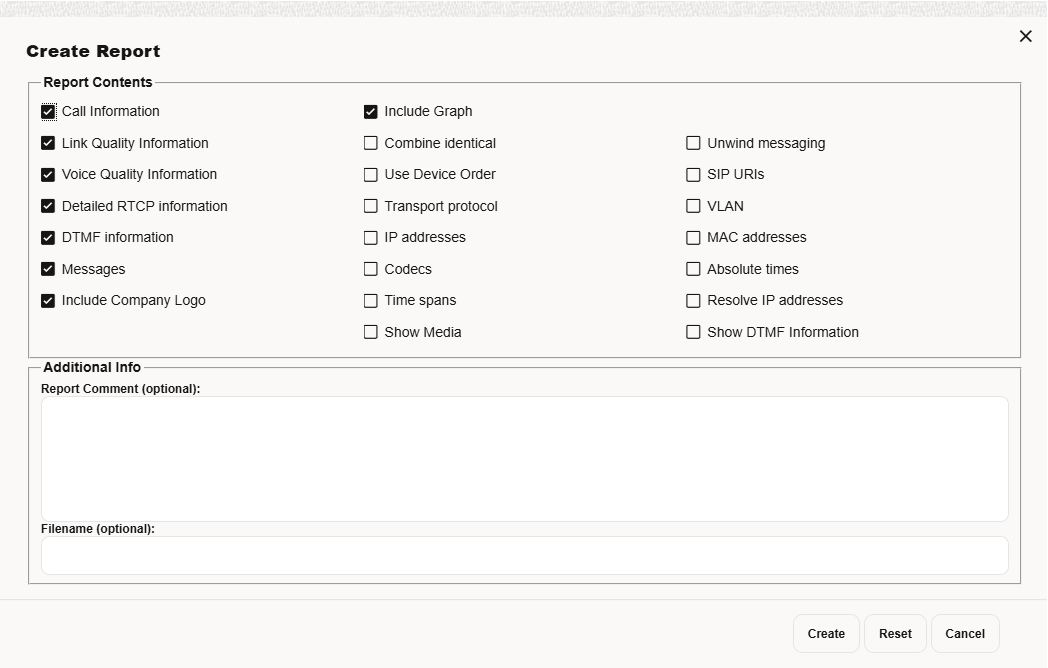Check the VLAN option
The width and height of the screenshot is (1048, 668).
pyautogui.click(x=693, y=206)
